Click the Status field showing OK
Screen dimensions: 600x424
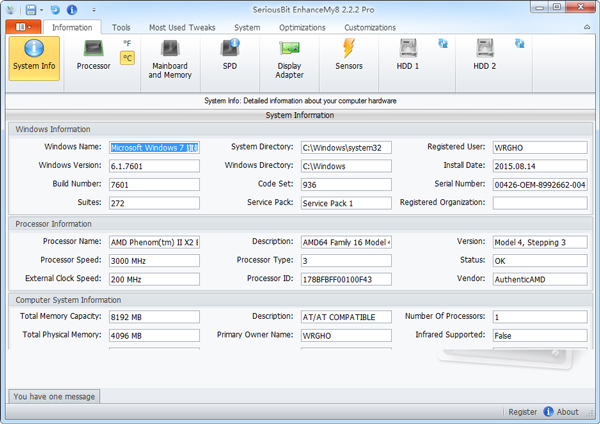540,261
